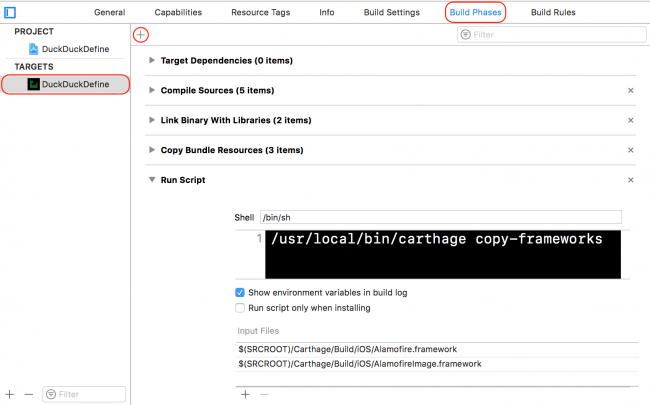The image size is (650, 405).
Task: Enable Show environment variables in build log
Action: (x=240, y=292)
